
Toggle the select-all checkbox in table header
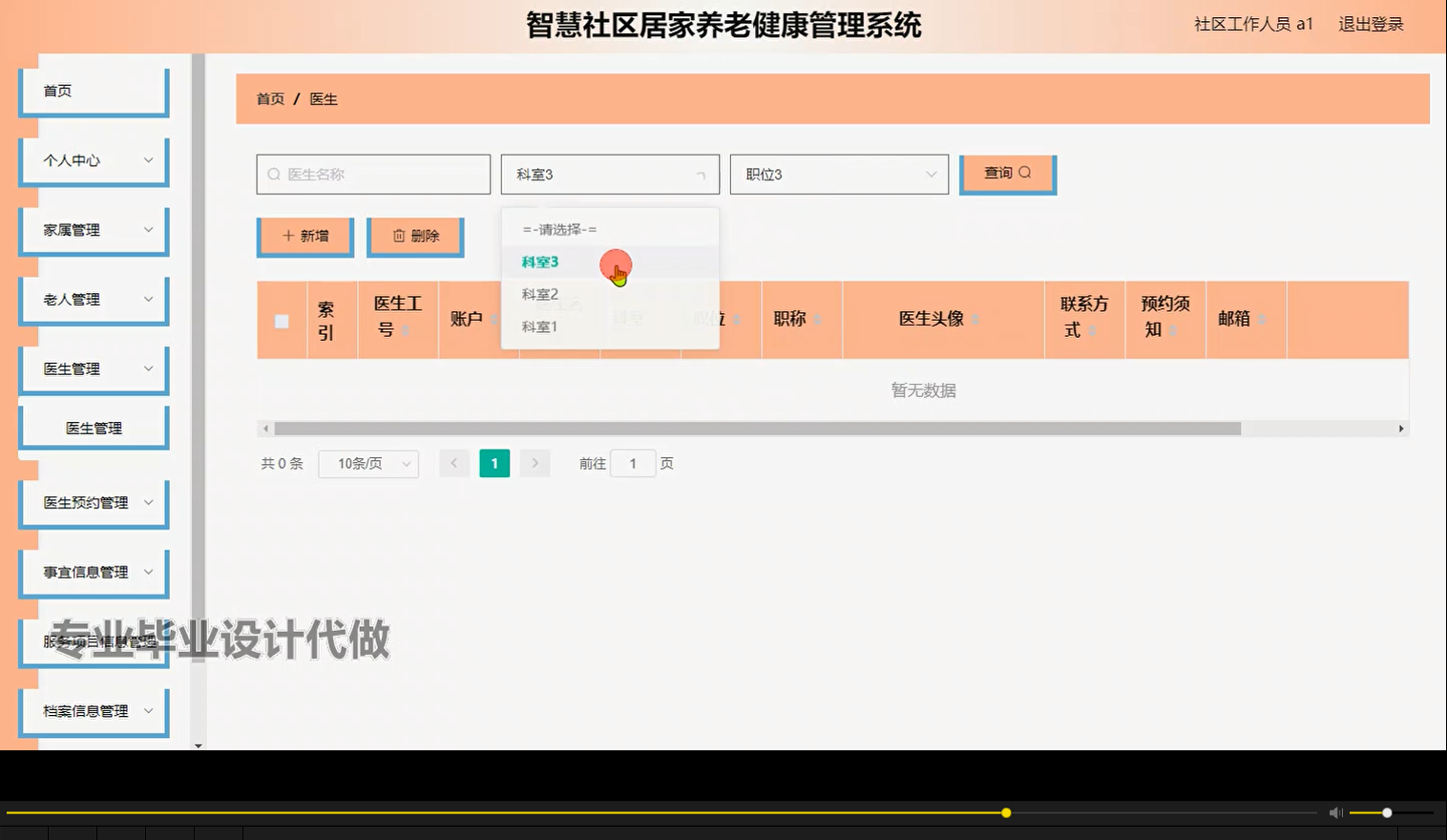pyautogui.click(x=281, y=322)
